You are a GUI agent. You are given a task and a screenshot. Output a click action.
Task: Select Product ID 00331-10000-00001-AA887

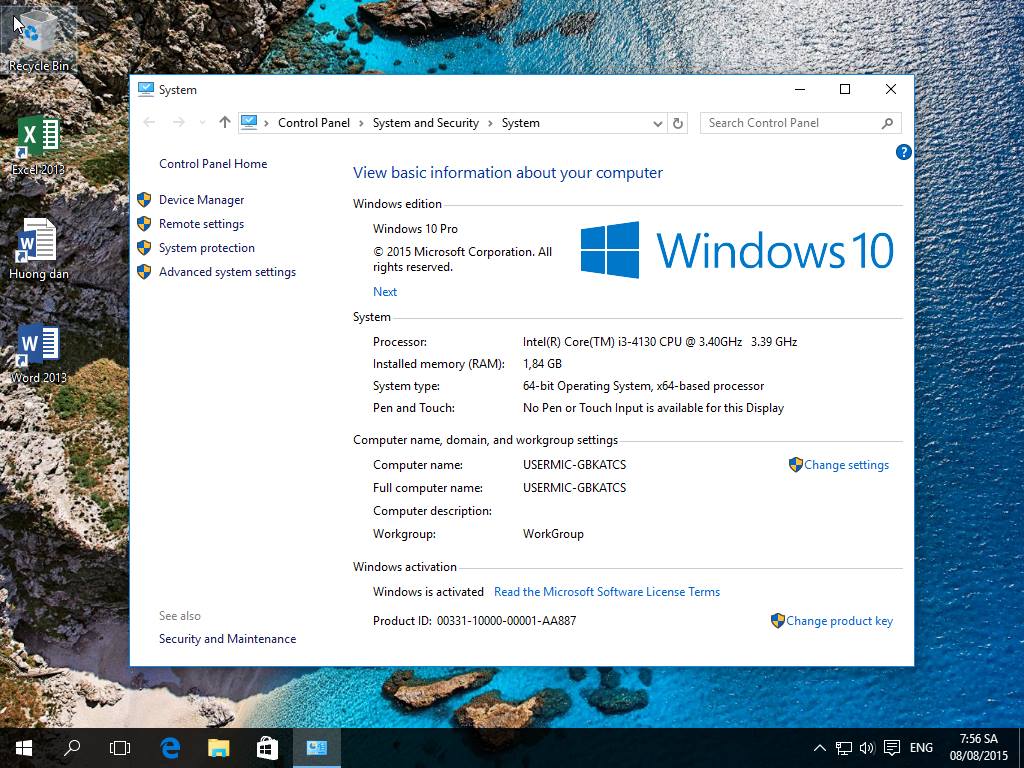click(506, 621)
